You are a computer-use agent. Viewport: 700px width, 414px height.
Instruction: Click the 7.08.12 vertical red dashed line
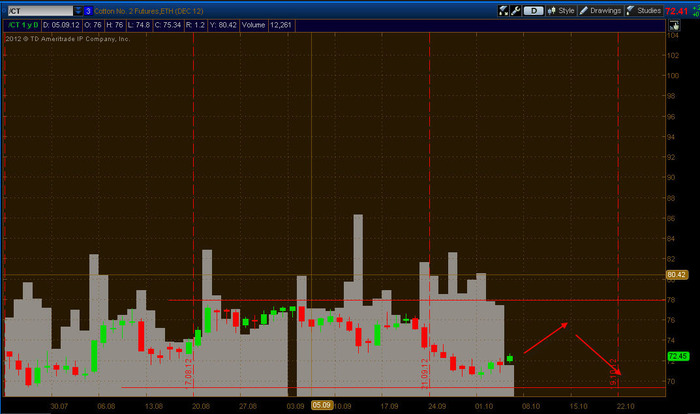[x=193, y=214]
